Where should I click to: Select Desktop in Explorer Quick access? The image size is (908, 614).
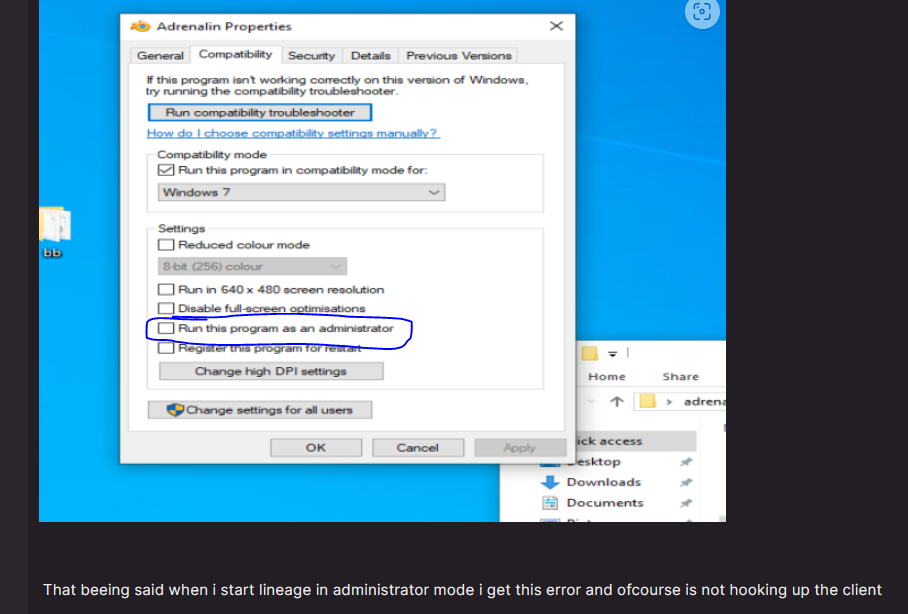point(593,462)
